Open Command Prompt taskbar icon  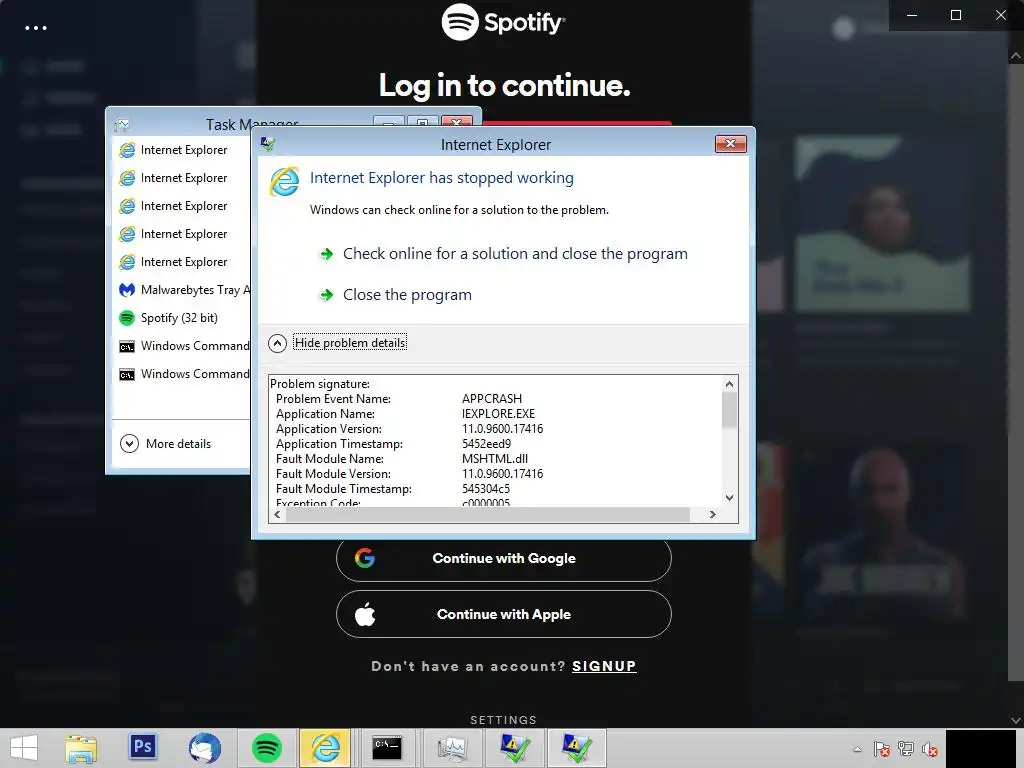[x=387, y=748]
